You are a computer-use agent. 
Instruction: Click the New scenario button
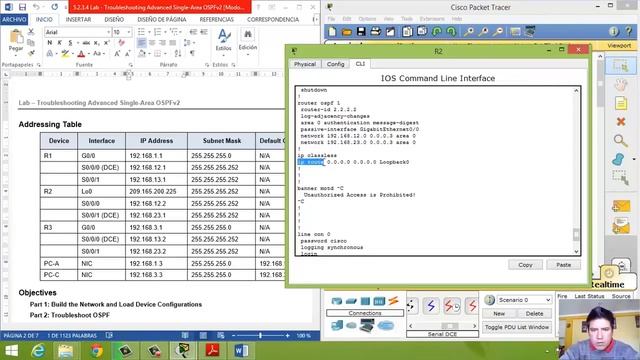(x=499, y=314)
